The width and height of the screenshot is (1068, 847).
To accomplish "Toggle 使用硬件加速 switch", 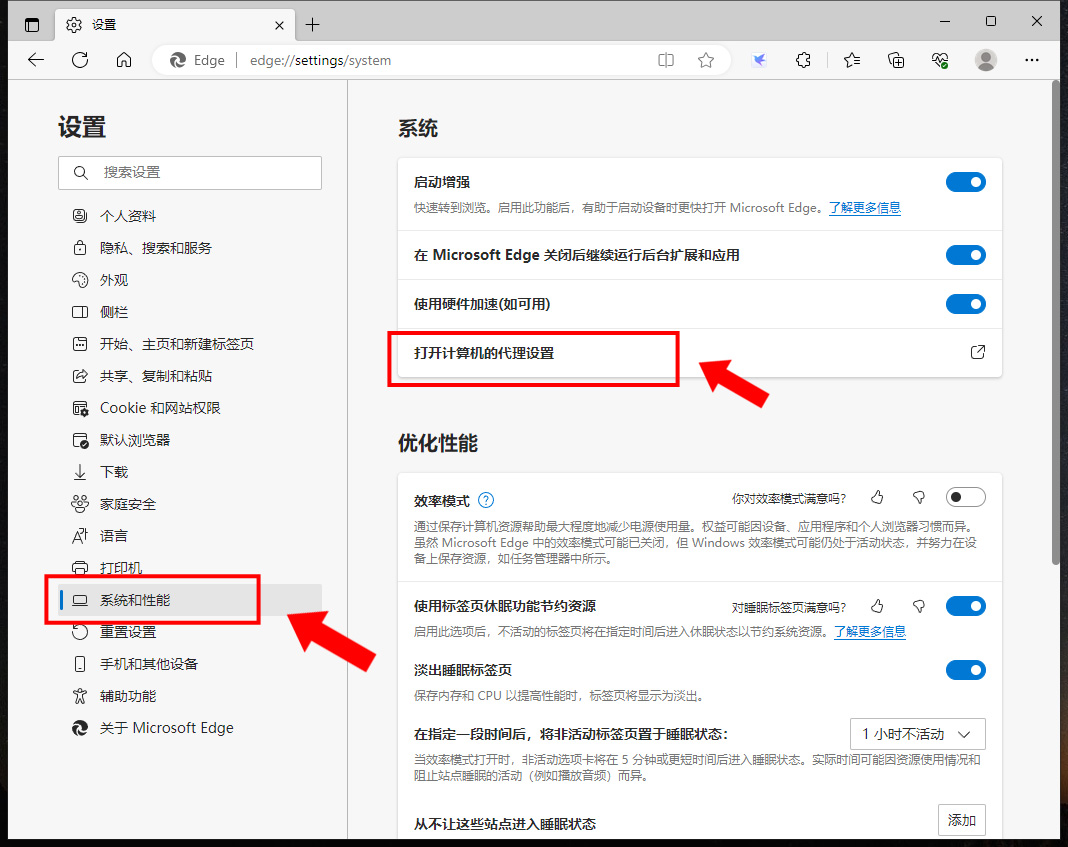I will click(965, 304).
